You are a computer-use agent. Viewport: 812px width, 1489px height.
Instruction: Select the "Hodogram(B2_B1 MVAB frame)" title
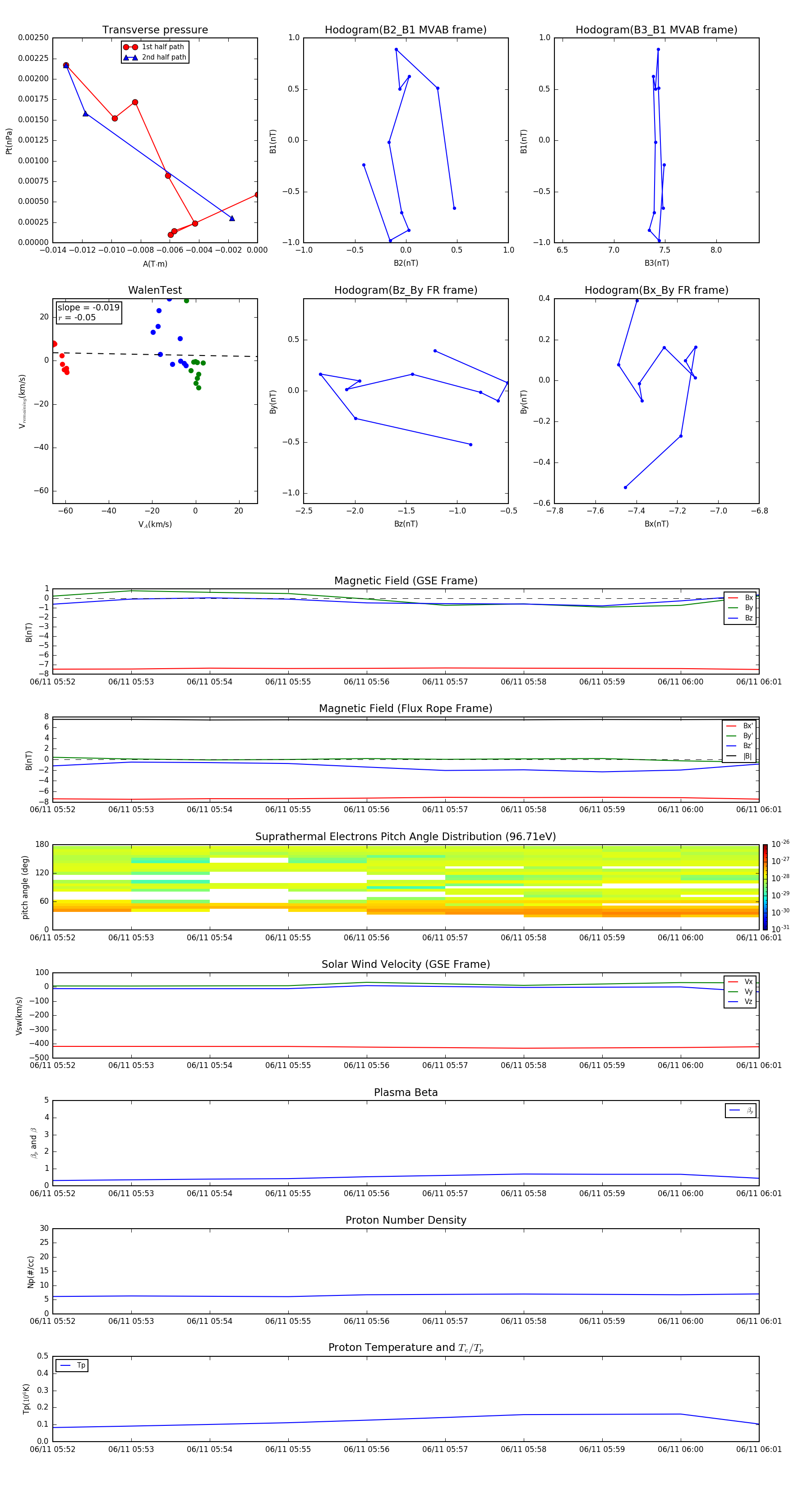[406, 29]
